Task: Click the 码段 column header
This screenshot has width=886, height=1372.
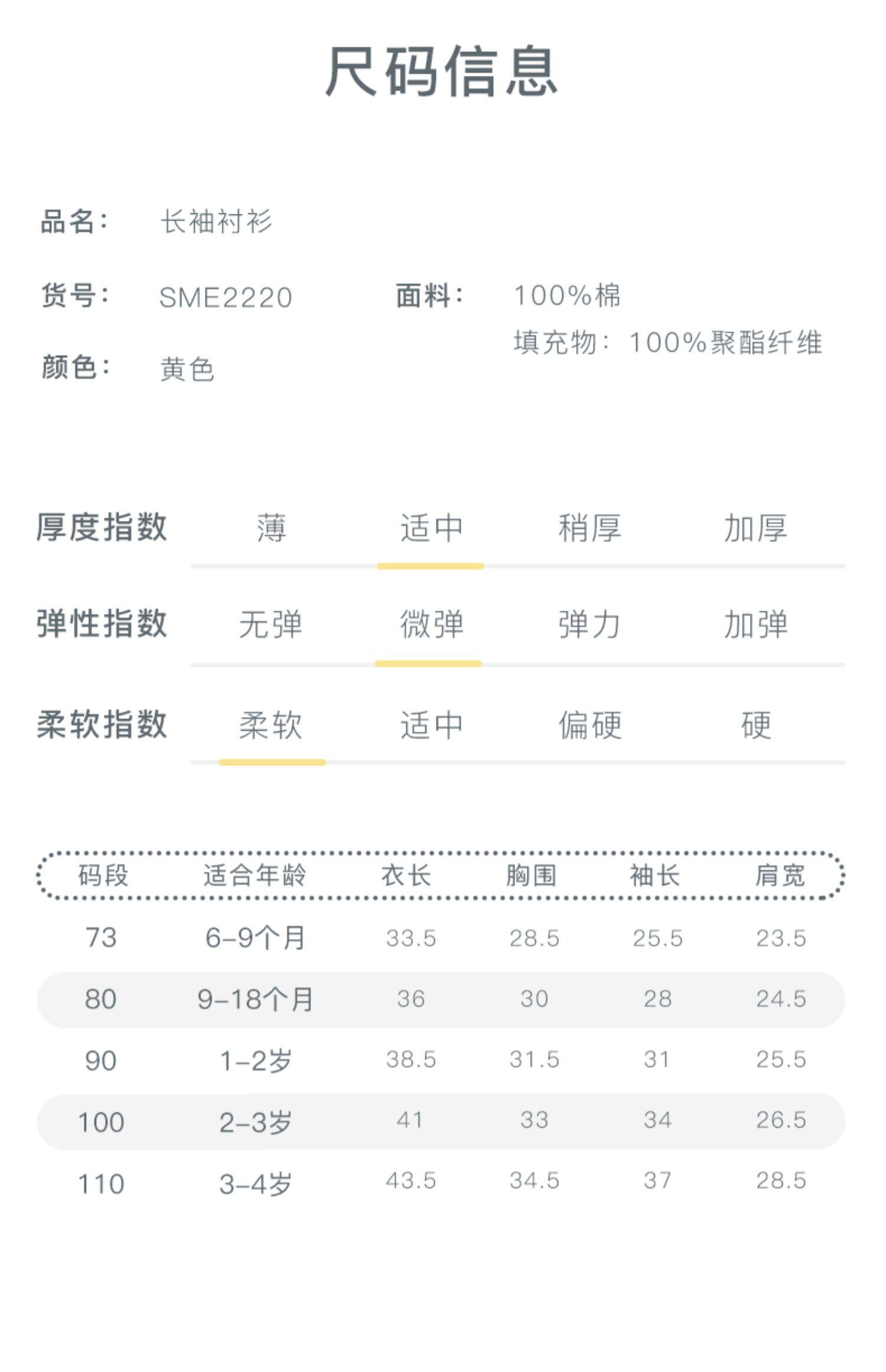Action: tap(103, 876)
